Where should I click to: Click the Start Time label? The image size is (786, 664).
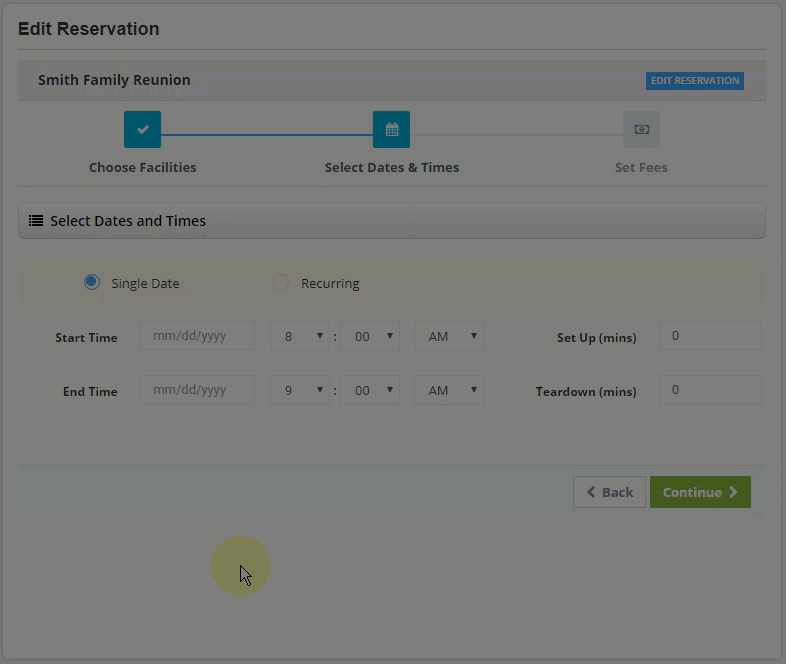86,338
